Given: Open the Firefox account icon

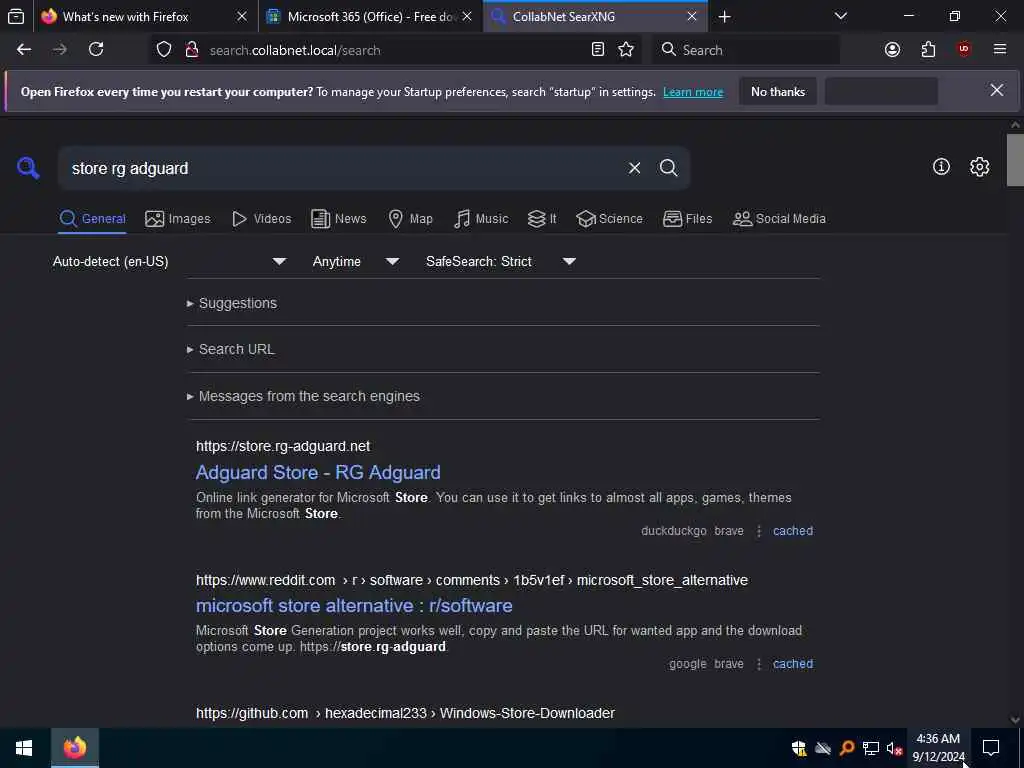Looking at the screenshot, I should (x=892, y=50).
